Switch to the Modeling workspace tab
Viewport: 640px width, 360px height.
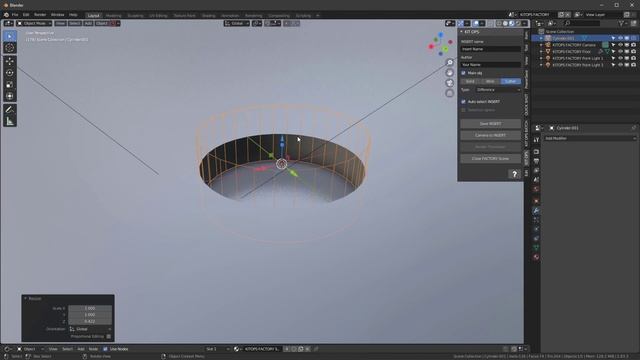click(x=113, y=16)
